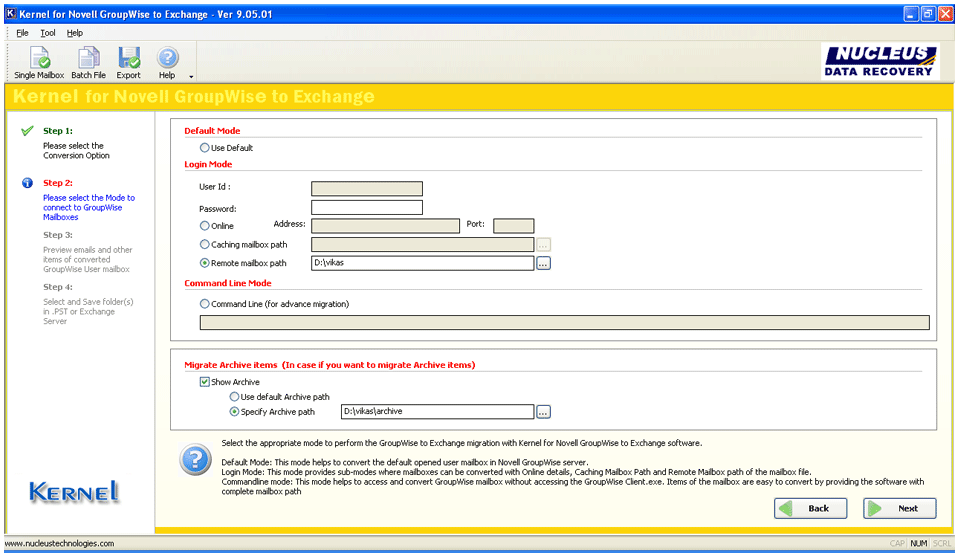The height and width of the screenshot is (557, 958).
Task: Restore the application window size
Action: [x=928, y=14]
